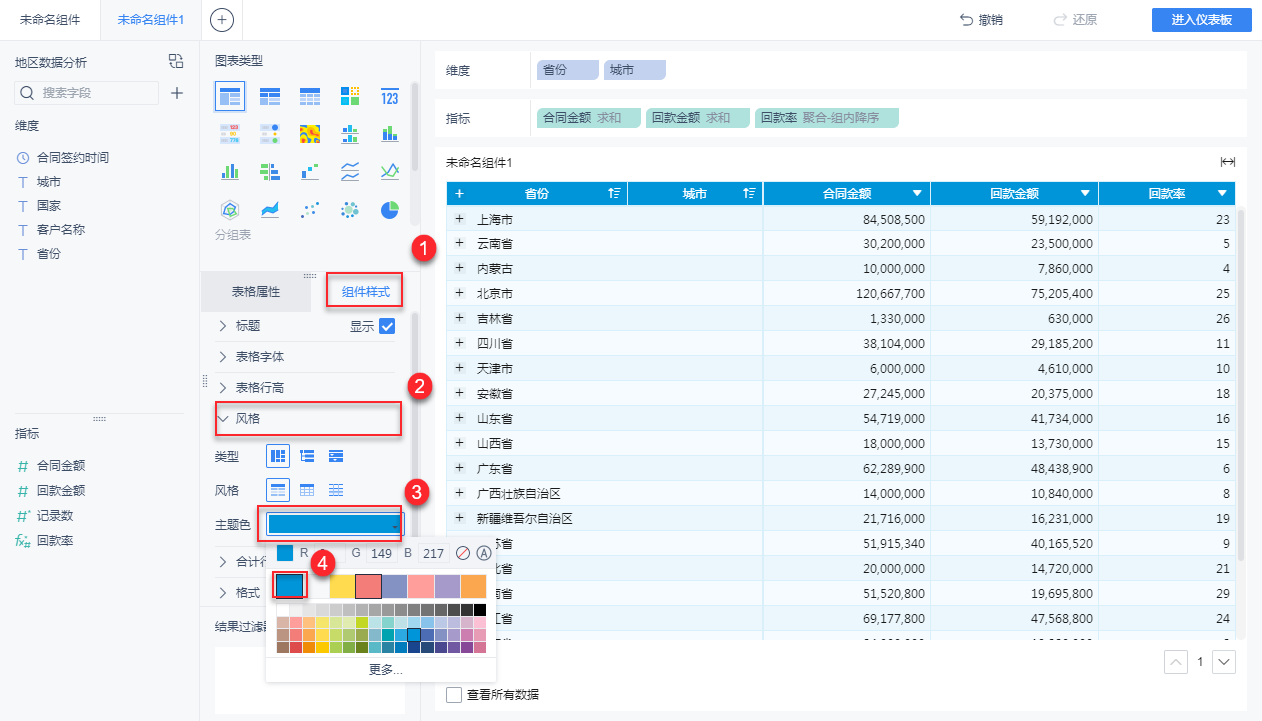The image size is (1262, 721).
Task: Choose the second 风格 grid style icon
Action: coord(307,490)
